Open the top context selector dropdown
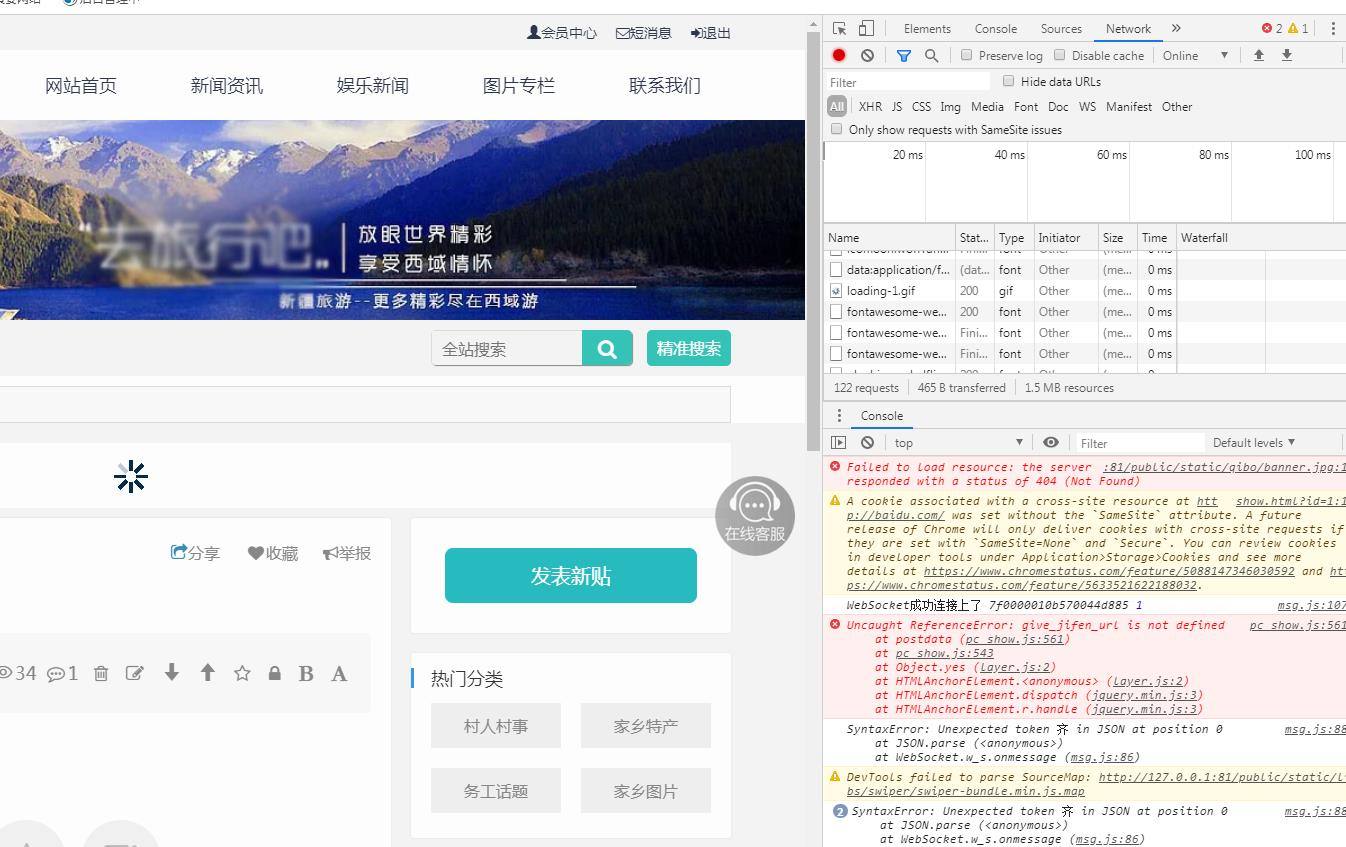The image size is (1346, 847). pos(958,443)
